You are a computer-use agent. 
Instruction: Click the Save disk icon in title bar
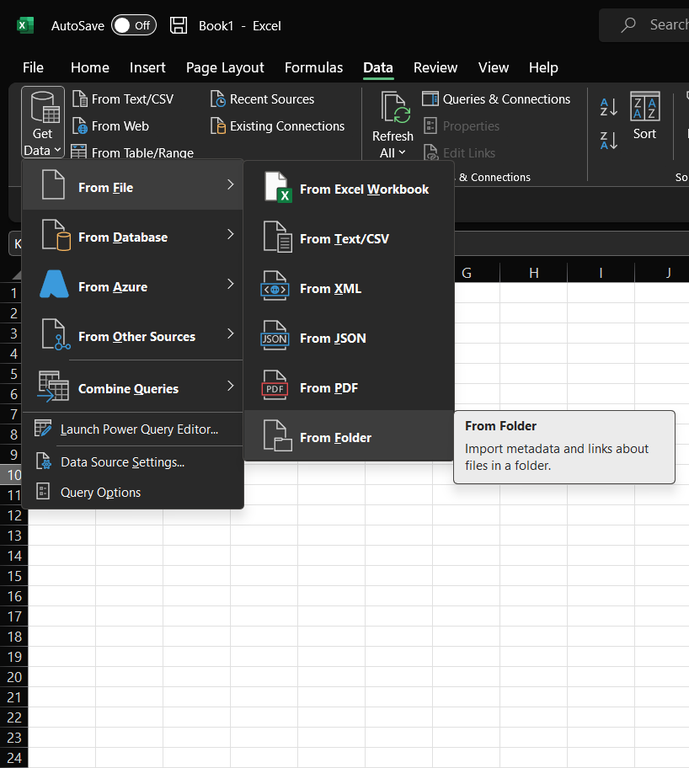pos(178,25)
